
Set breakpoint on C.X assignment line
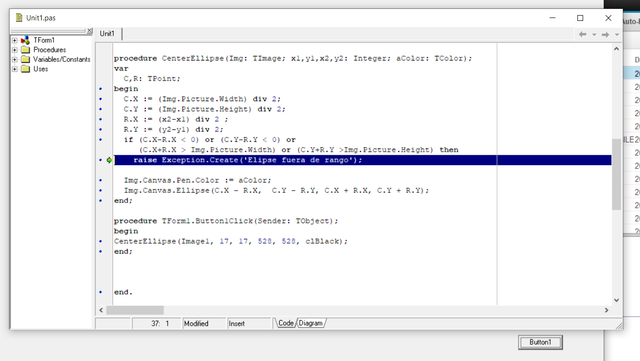tap(101, 99)
